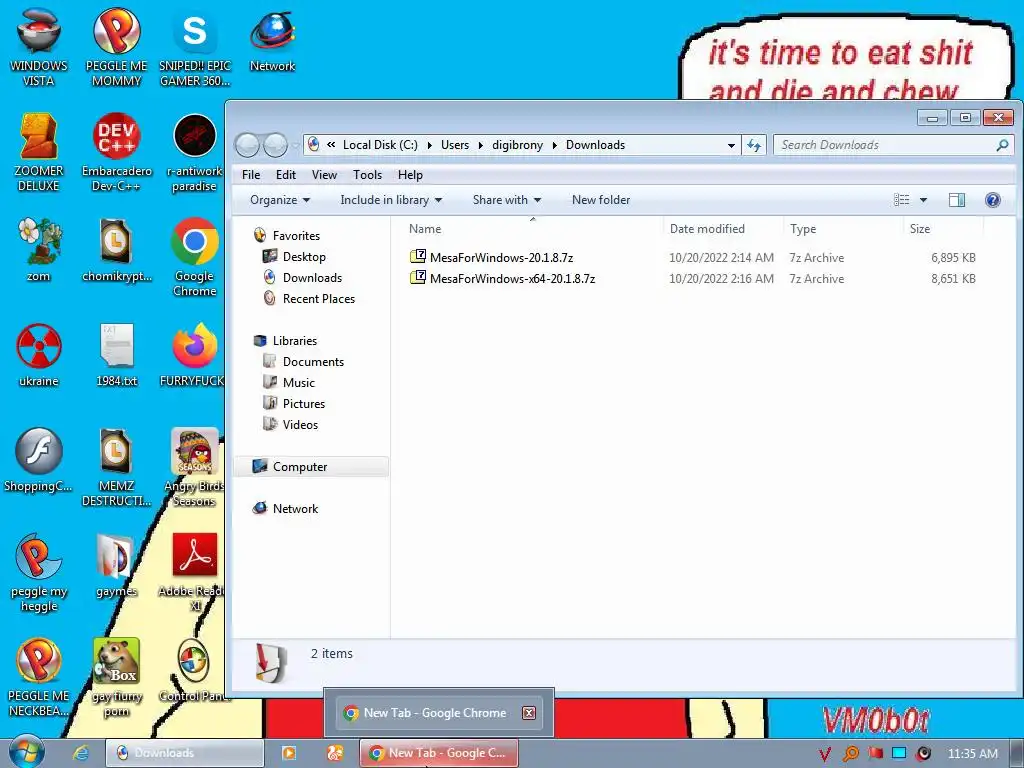Select the Skype-style SNIPED!! EPIC GAMER icon
The image size is (1024, 768).
tap(195, 47)
